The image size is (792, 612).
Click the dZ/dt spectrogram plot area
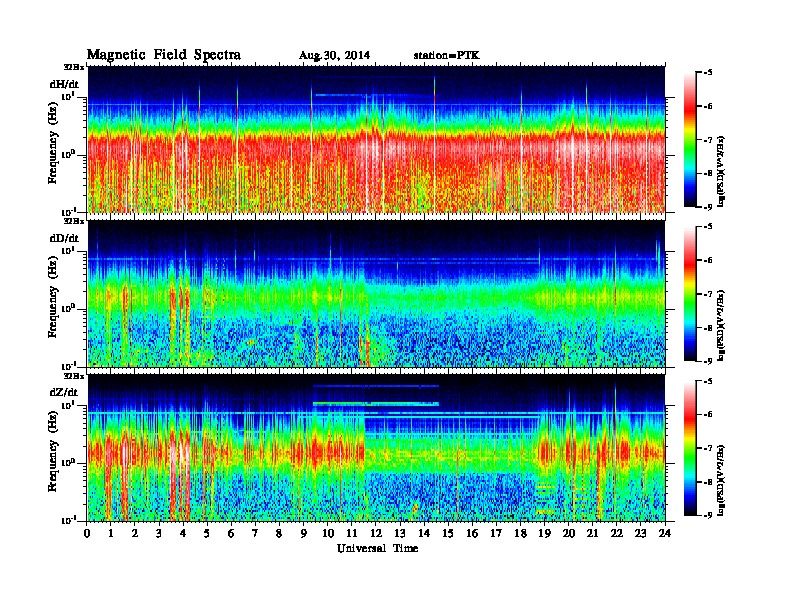376,448
